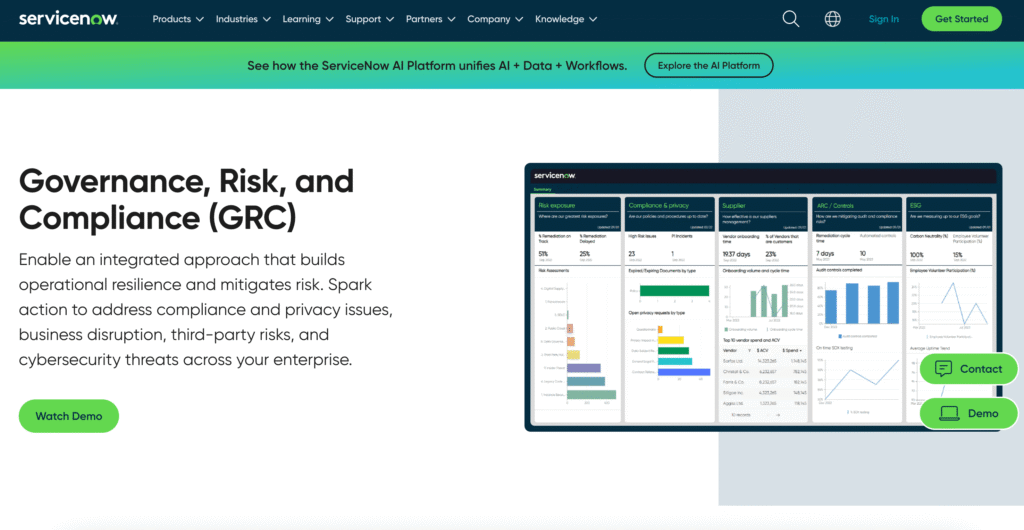
Task: Select the Governance, Risk, and Compliance heading
Action: pyautogui.click(x=186, y=199)
